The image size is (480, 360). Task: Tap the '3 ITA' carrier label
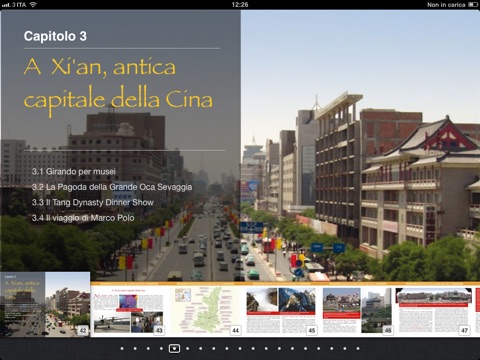click(x=19, y=5)
